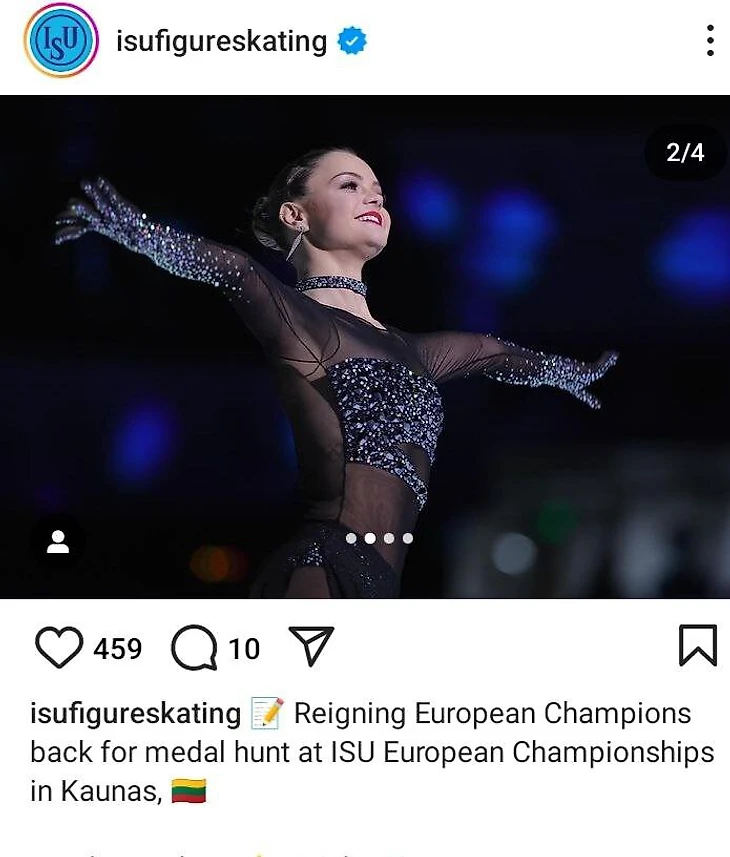Show tagged people via person icon
The height and width of the screenshot is (857, 730).
click(x=58, y=542)
